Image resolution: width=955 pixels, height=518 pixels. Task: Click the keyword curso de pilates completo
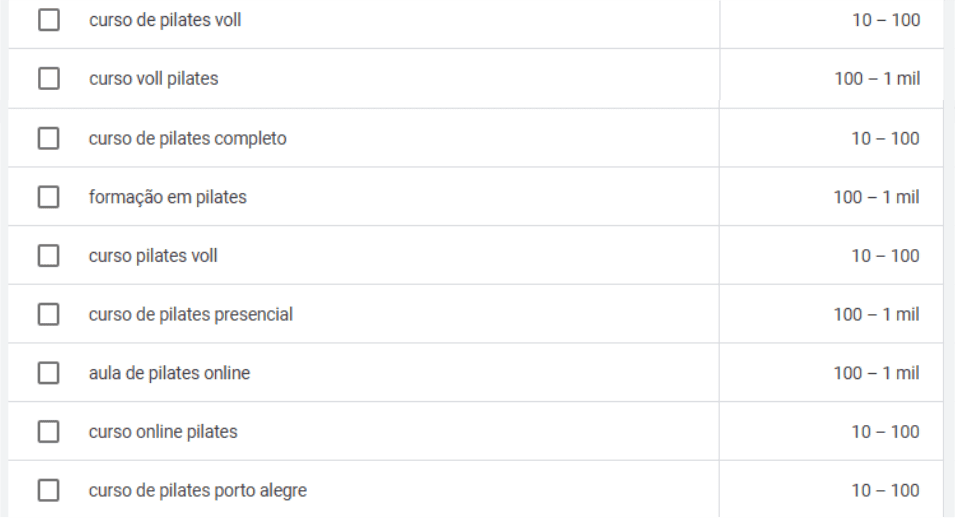click(x=187, y=138)
